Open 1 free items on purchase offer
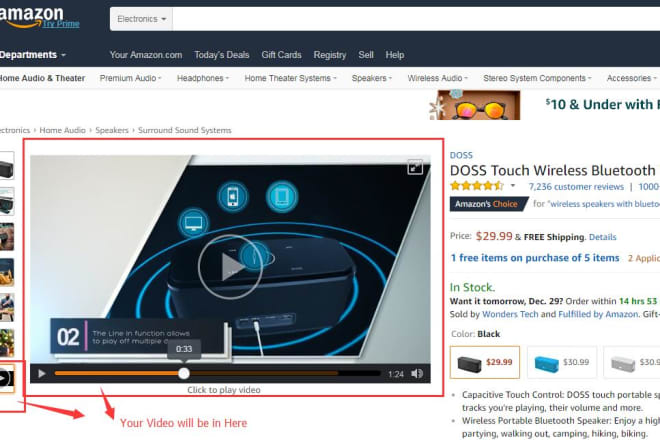The image size is (660, 440). click(x=535, y=258)
